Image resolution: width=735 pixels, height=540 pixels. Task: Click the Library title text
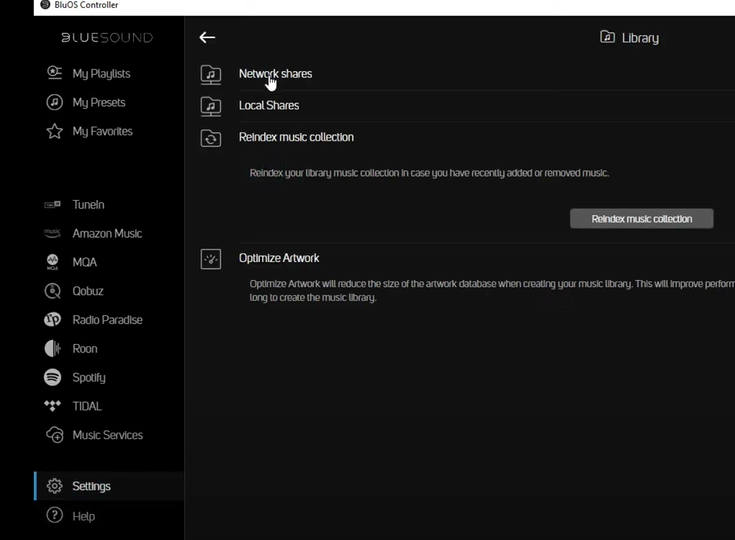coord(640,38)
